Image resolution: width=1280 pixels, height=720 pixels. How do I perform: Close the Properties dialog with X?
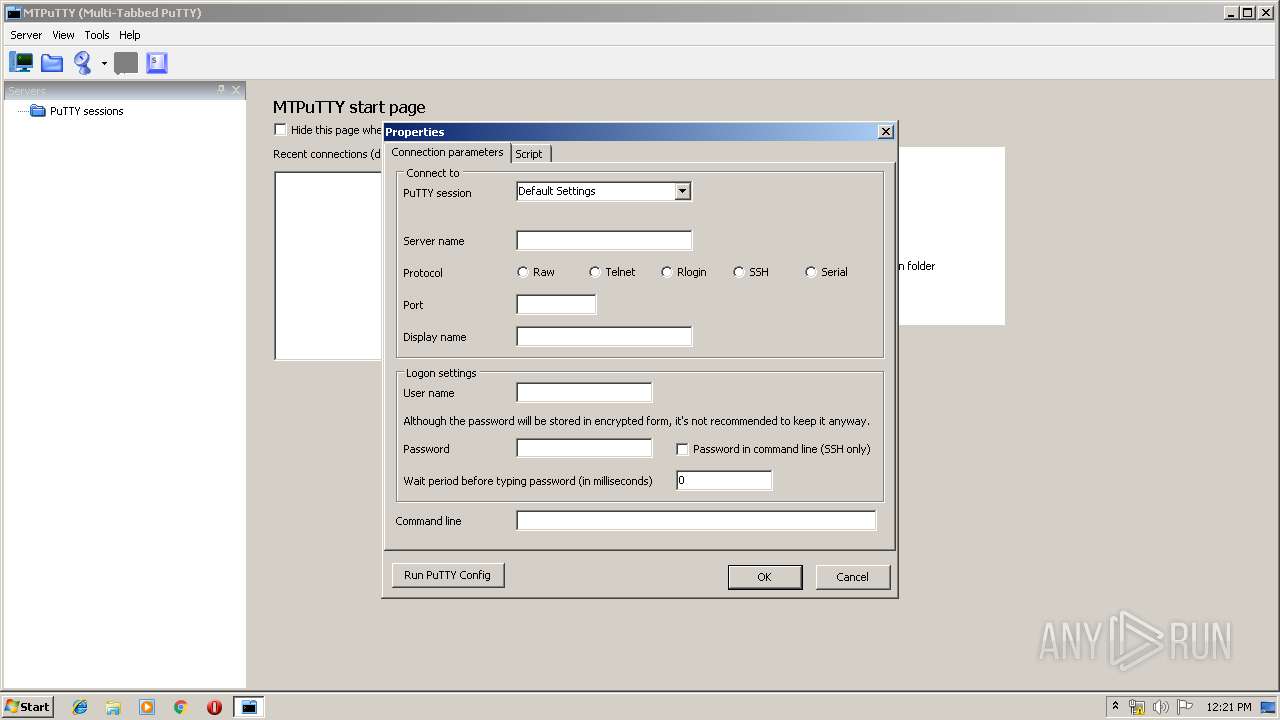point(885,132)
